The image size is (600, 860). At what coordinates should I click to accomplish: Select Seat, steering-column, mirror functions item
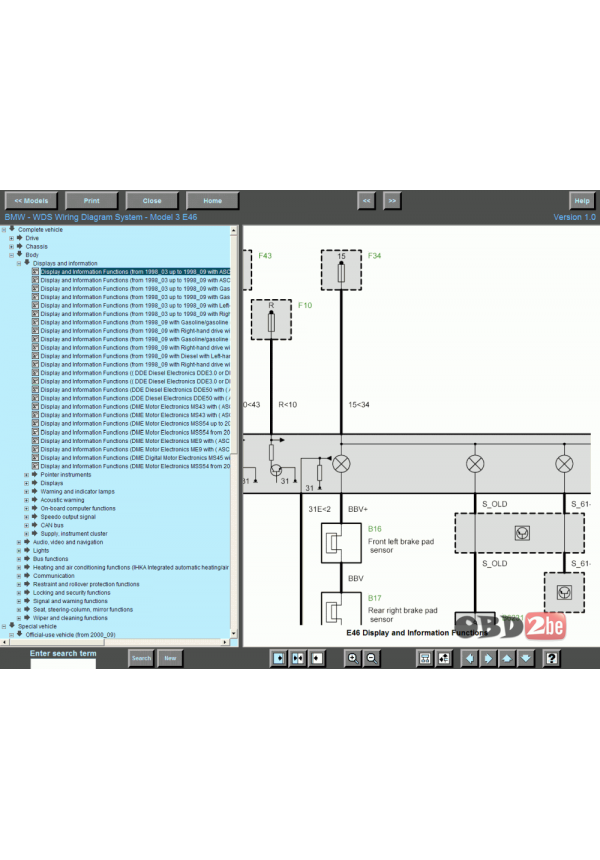[83, 610]
